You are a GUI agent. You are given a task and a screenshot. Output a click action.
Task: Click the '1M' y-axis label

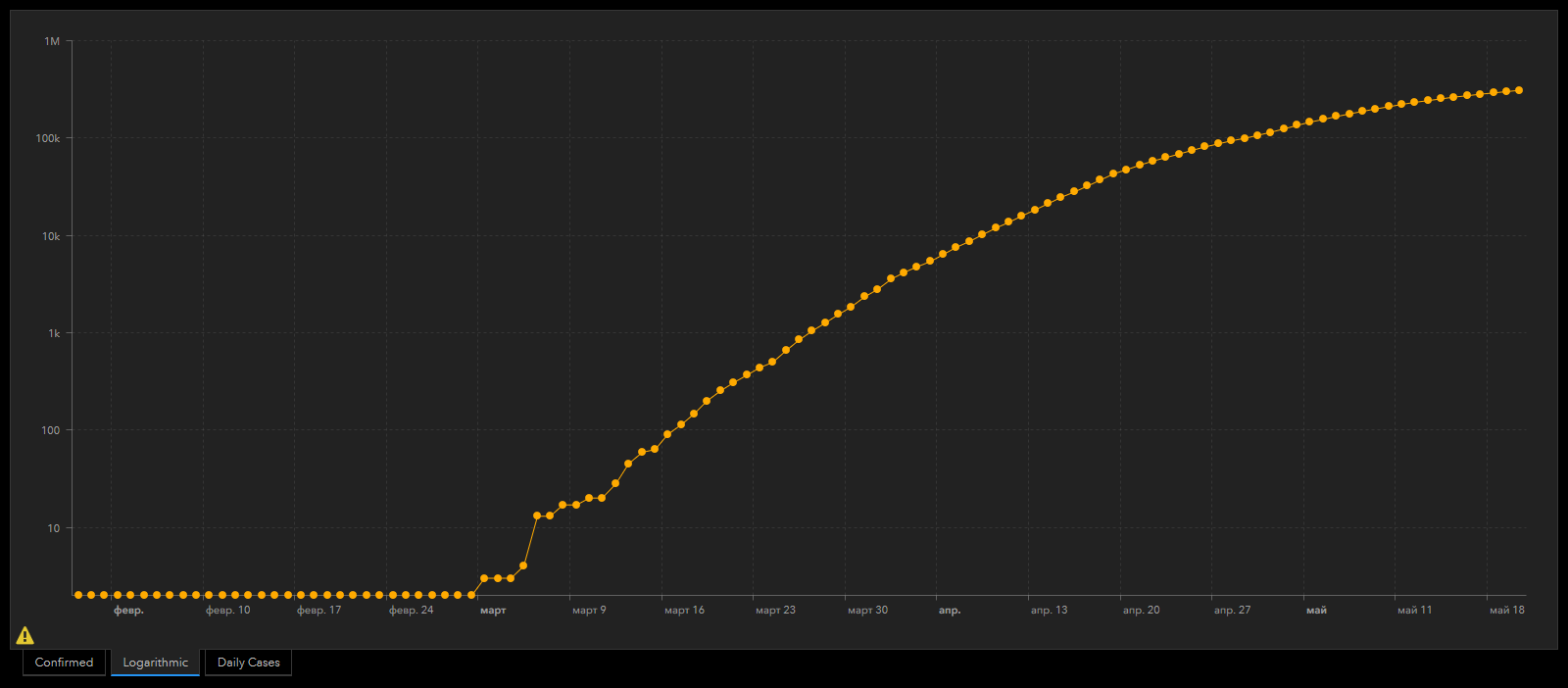[x=52, y=41]
